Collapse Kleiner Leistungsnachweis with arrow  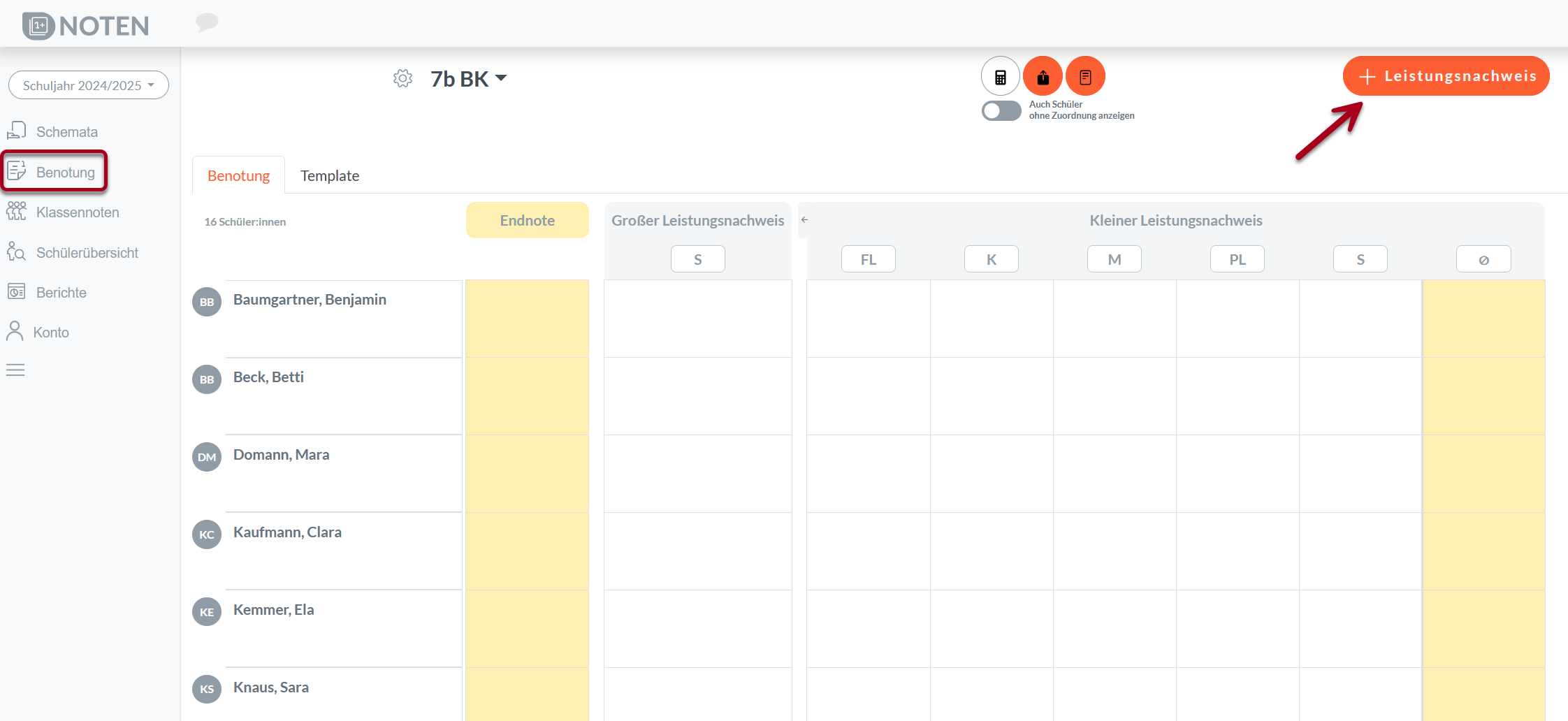point(804,220)
